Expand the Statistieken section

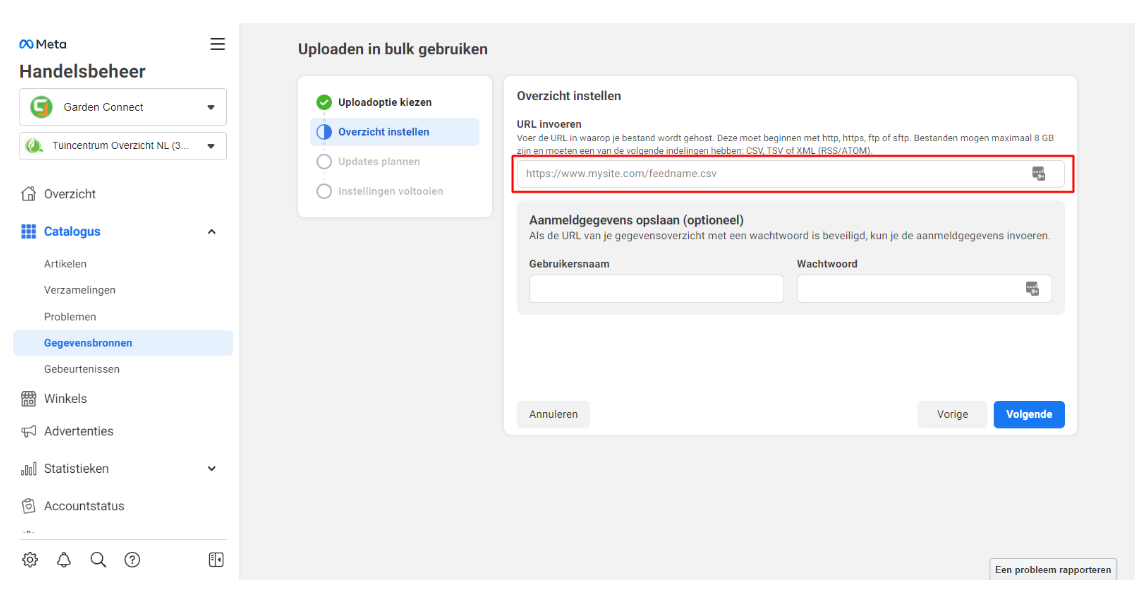[211, 468]
